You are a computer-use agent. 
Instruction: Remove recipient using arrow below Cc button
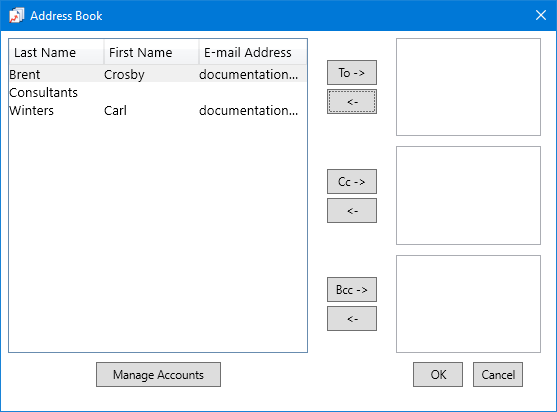[352, 211]
